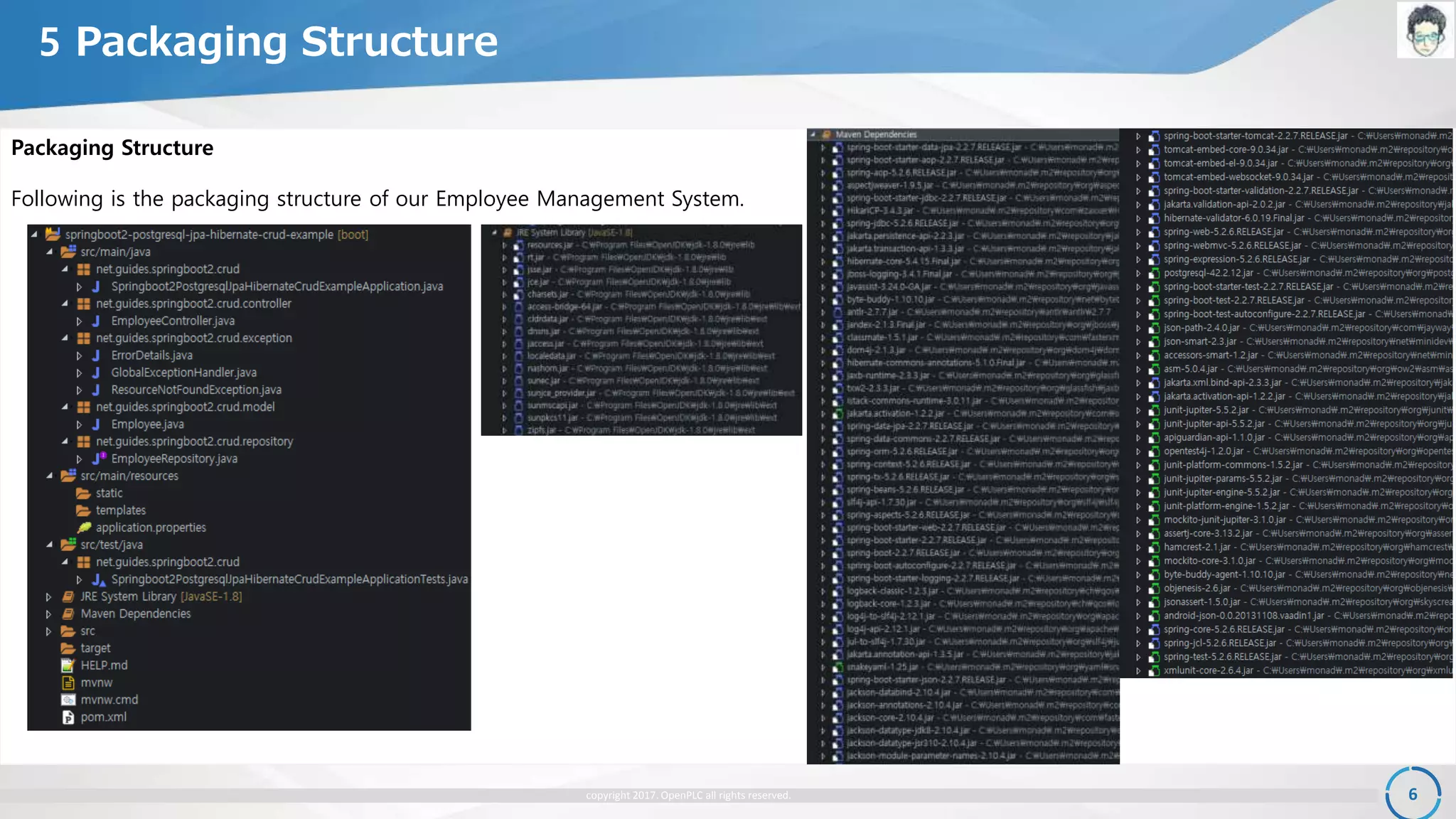Viewport: 1456px width, 819px height.
Task: Expand the JRE System Library node
Action: 48,597
